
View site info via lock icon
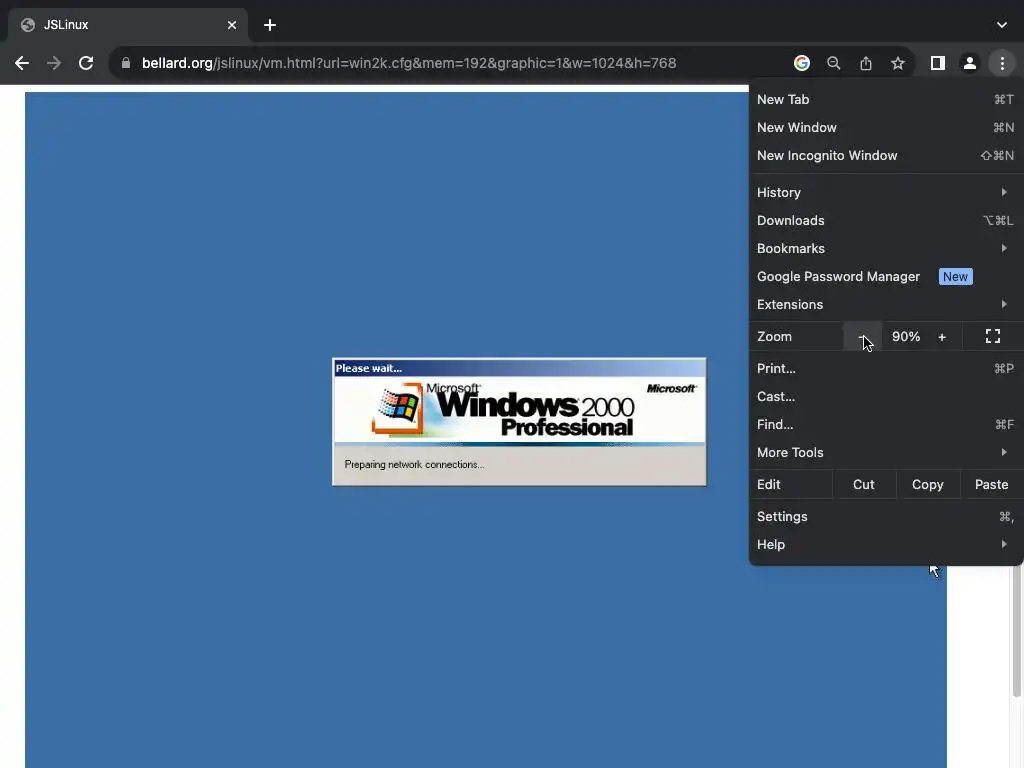pyautogui.click(x=126, y=63)
